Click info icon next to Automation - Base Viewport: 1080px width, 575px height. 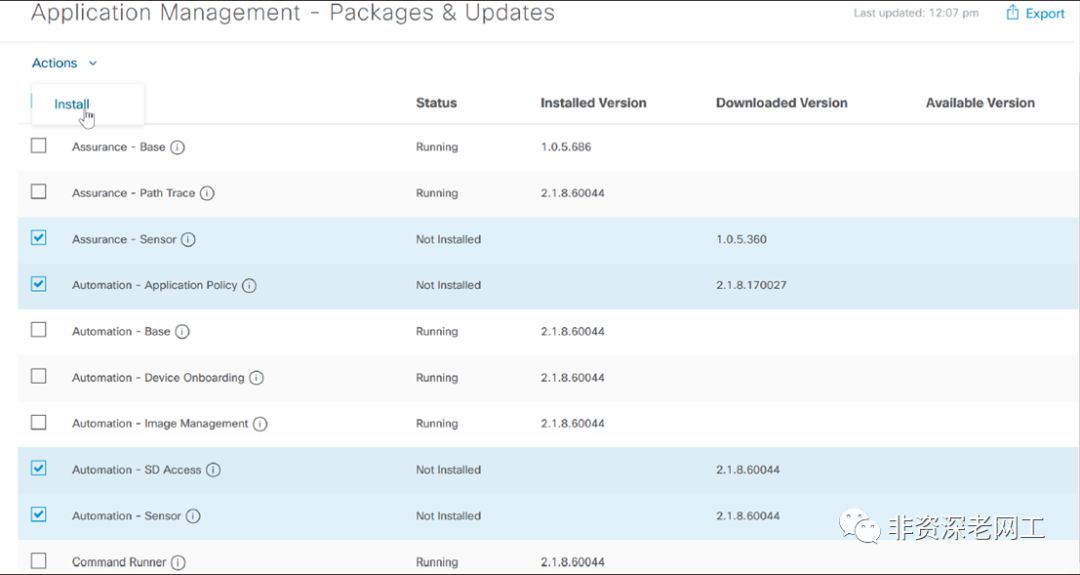tap(182, 332)
